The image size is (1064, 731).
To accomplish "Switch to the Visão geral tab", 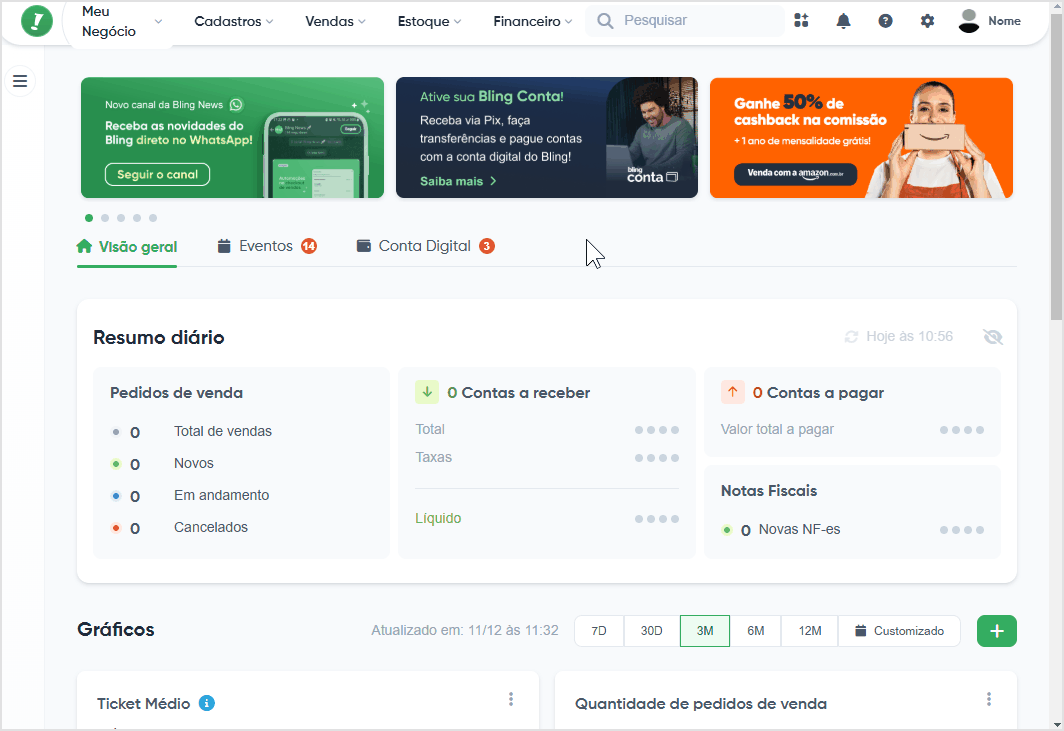I will click(x=127, y=247).
